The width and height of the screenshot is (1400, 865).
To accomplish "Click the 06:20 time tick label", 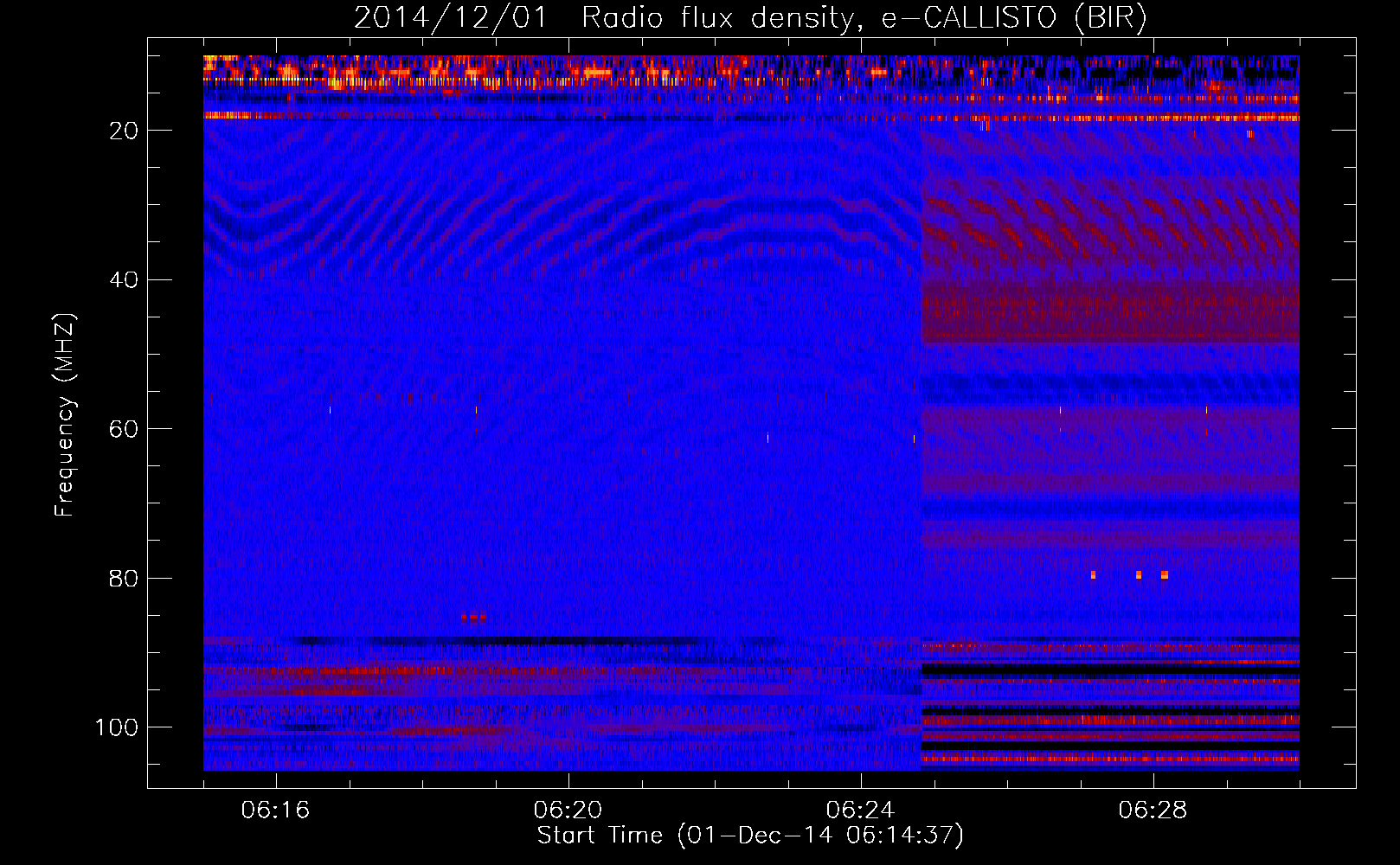I will pyautogui.click(x=568, y=811).
